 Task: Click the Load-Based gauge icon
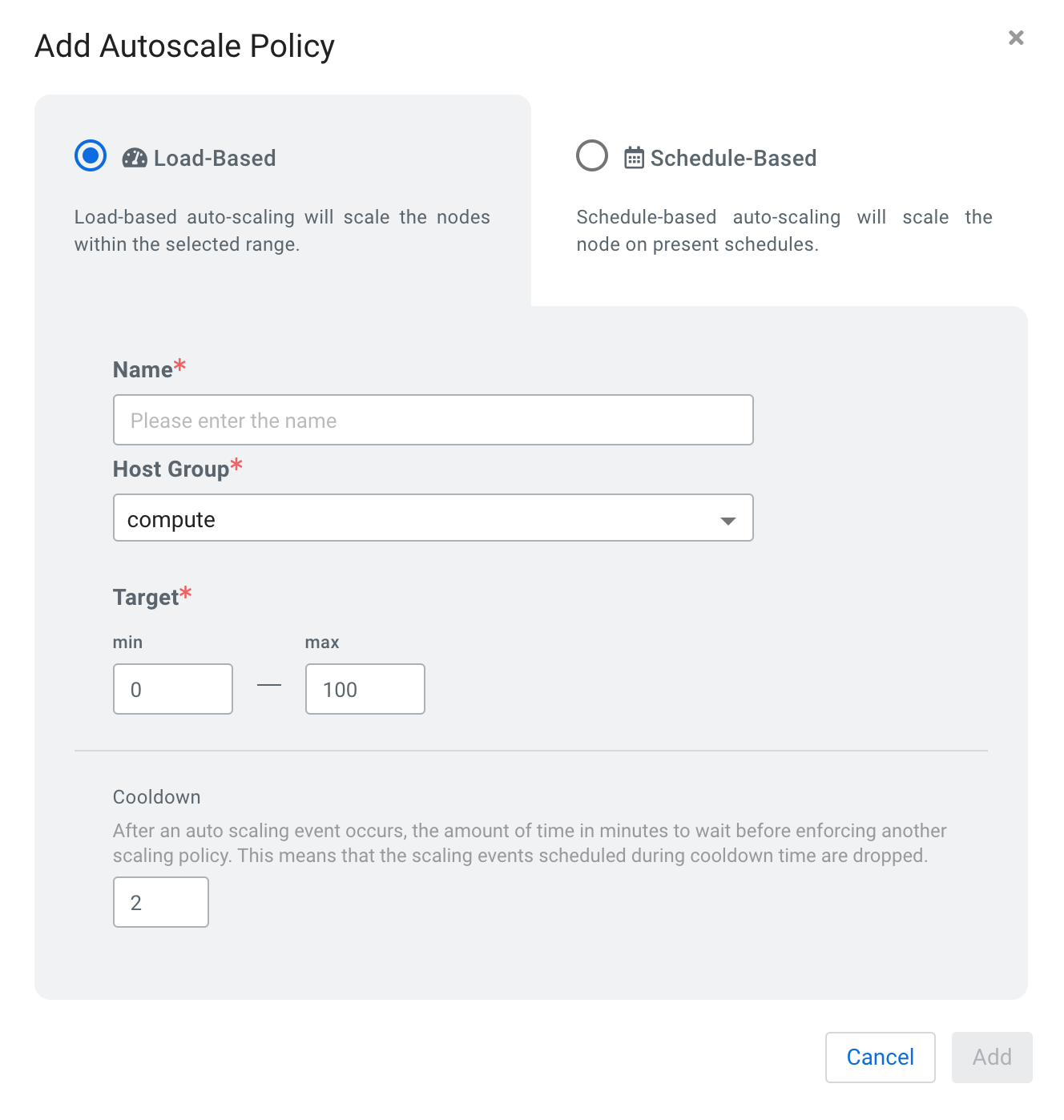[x=135, y=158]
